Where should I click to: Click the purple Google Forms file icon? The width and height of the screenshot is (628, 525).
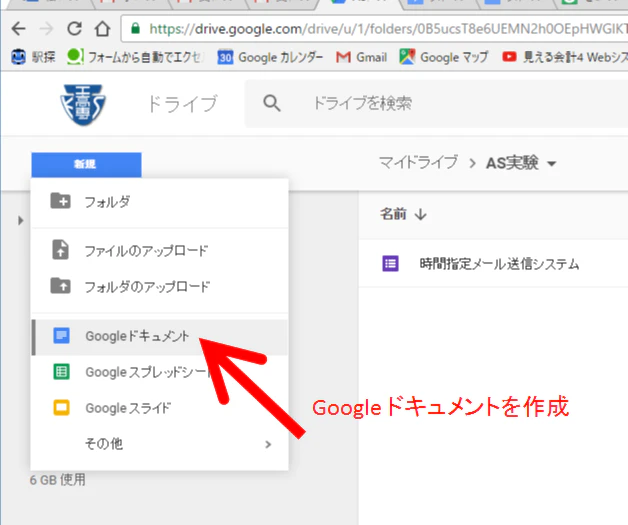390,264
